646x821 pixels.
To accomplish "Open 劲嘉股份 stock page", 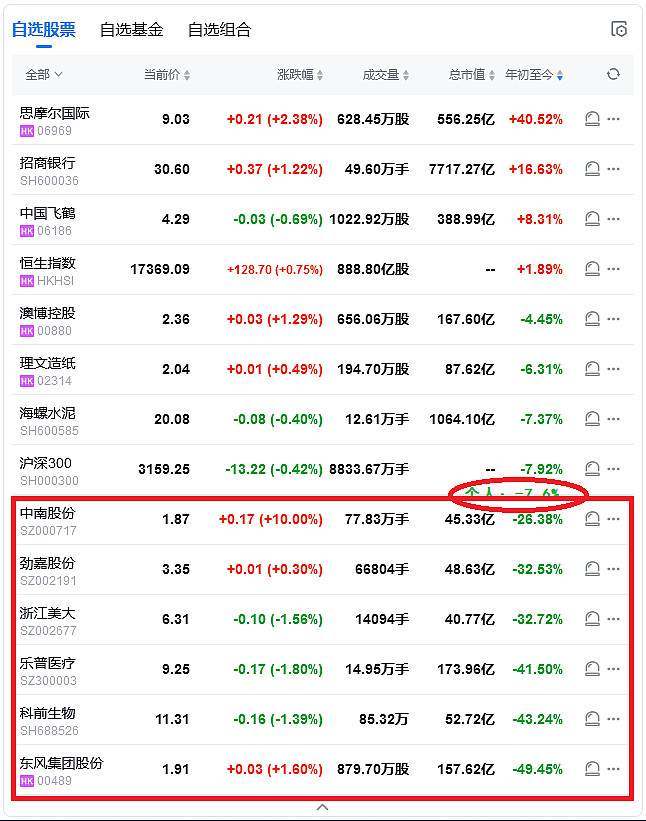I will pyautogui.click(x=48, y=563).
